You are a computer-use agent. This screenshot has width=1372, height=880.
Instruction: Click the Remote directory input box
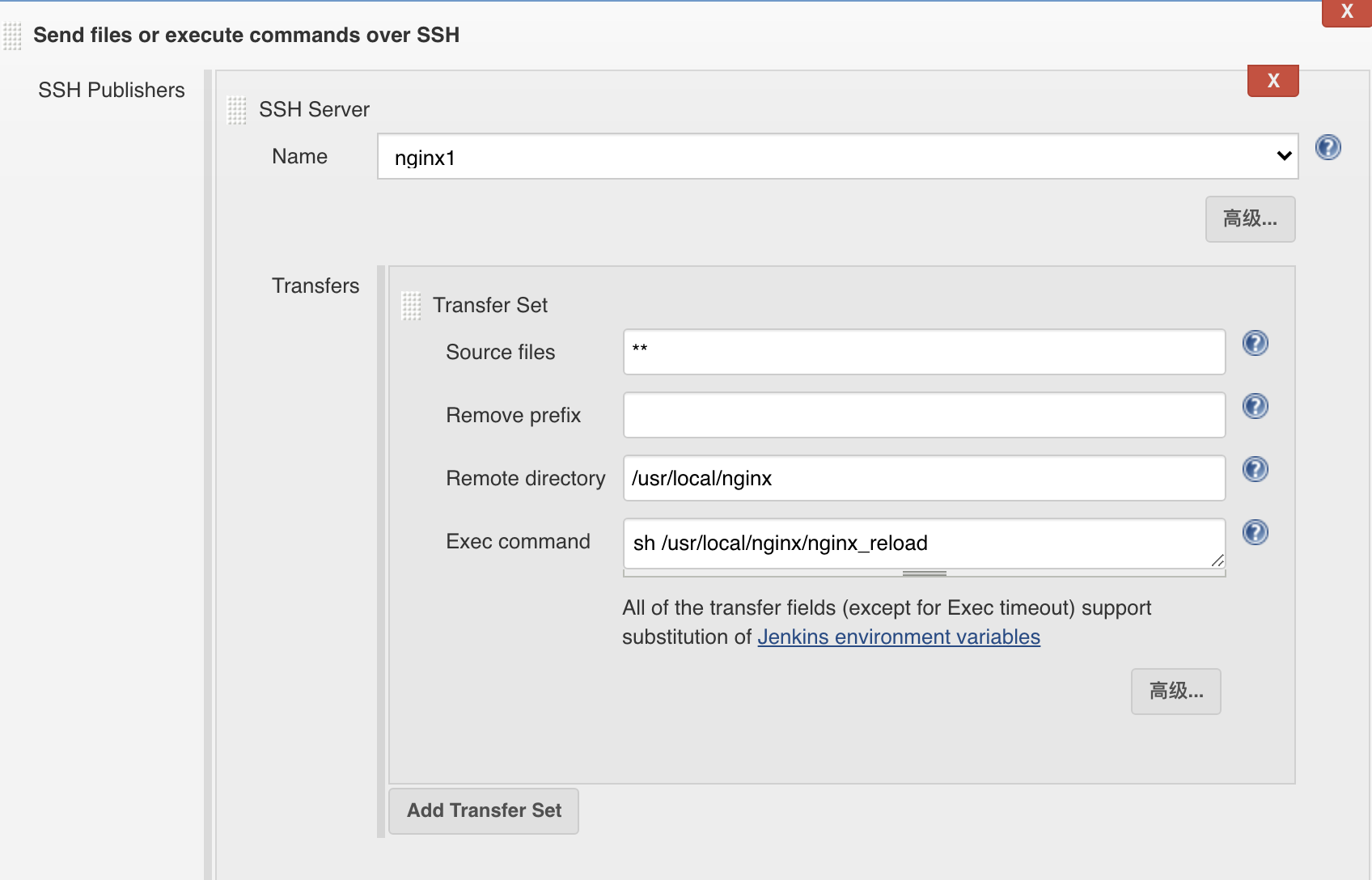[x=924, y=478]
